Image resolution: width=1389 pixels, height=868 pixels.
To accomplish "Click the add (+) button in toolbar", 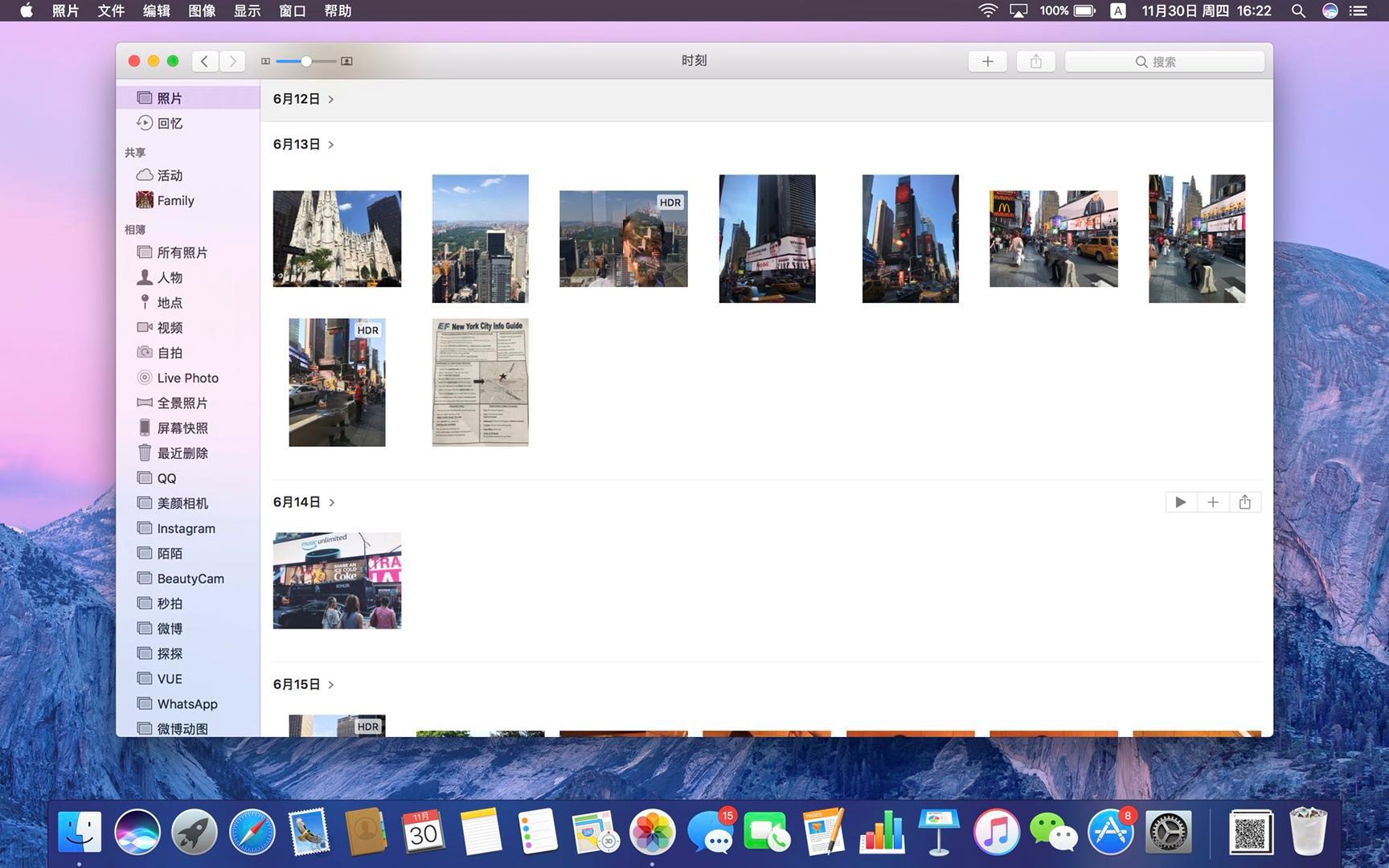I will click(987, 61).
